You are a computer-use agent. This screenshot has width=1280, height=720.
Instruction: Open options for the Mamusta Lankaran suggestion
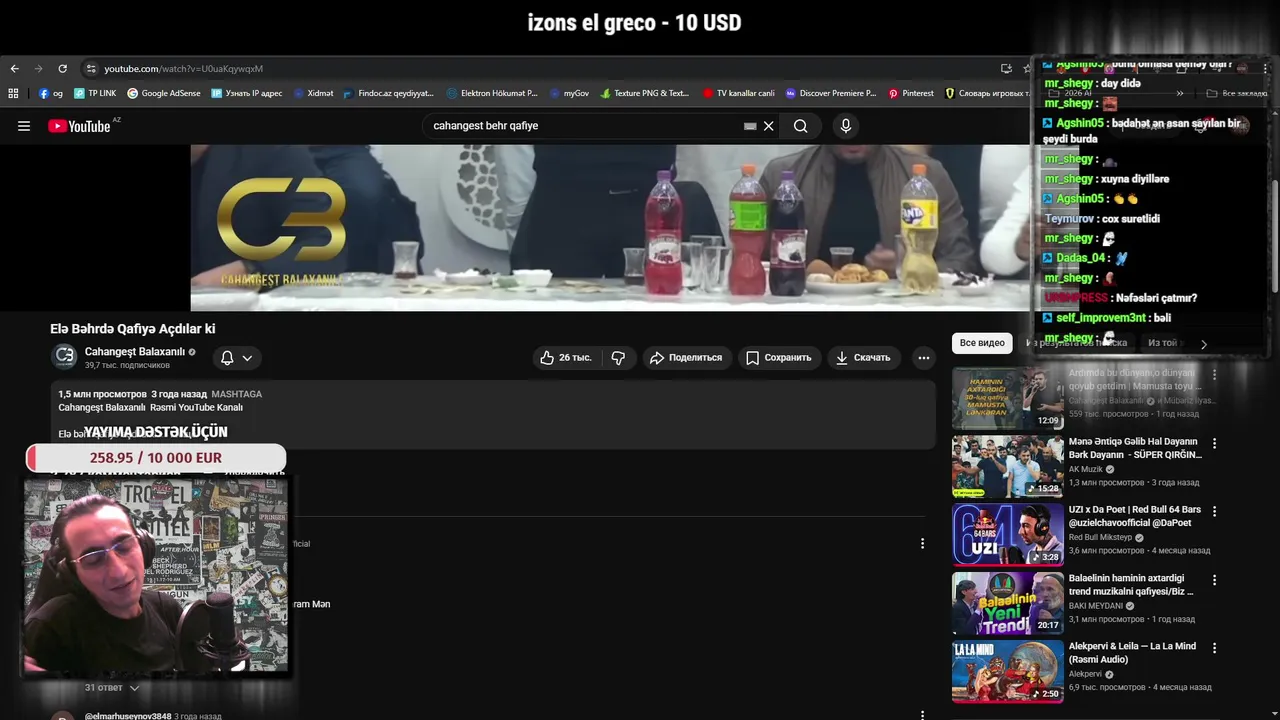[1215, 374]
